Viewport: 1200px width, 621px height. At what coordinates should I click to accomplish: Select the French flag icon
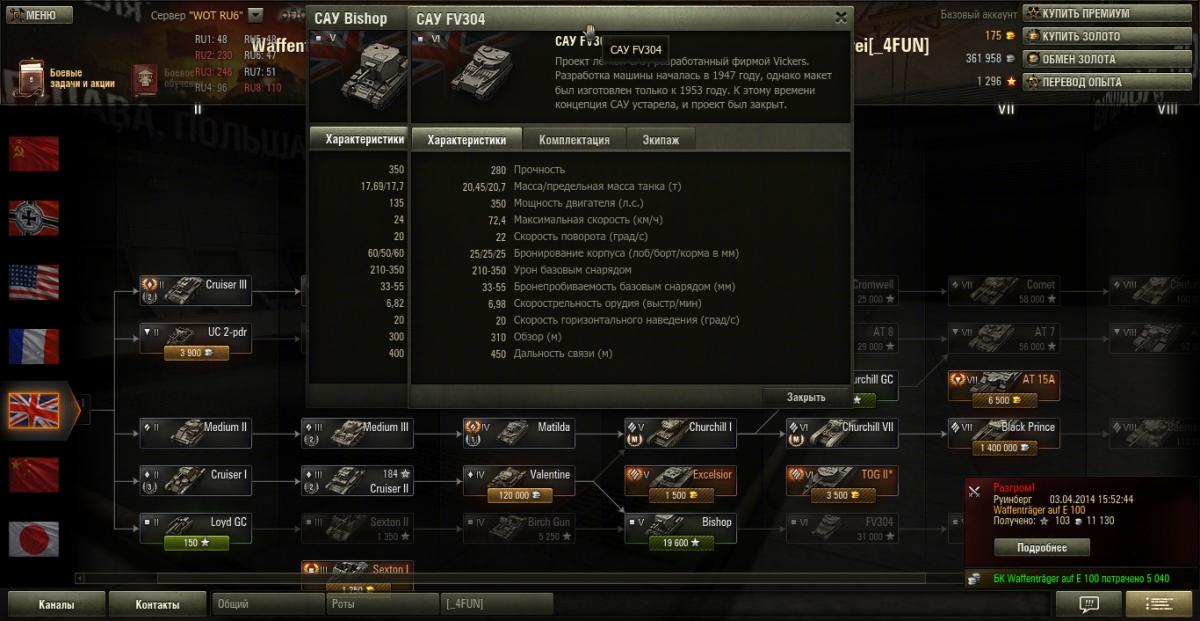[x=34, y=346]
